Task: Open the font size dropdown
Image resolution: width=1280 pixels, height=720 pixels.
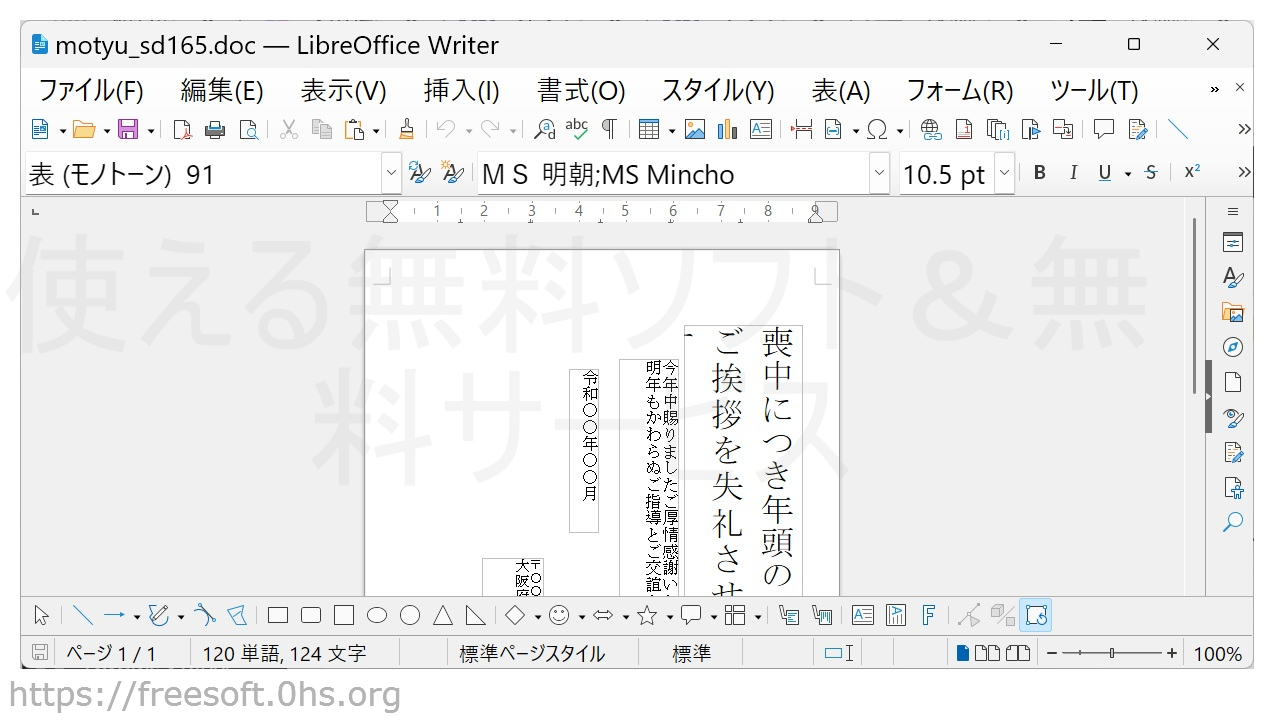Action: point(1004,174)
